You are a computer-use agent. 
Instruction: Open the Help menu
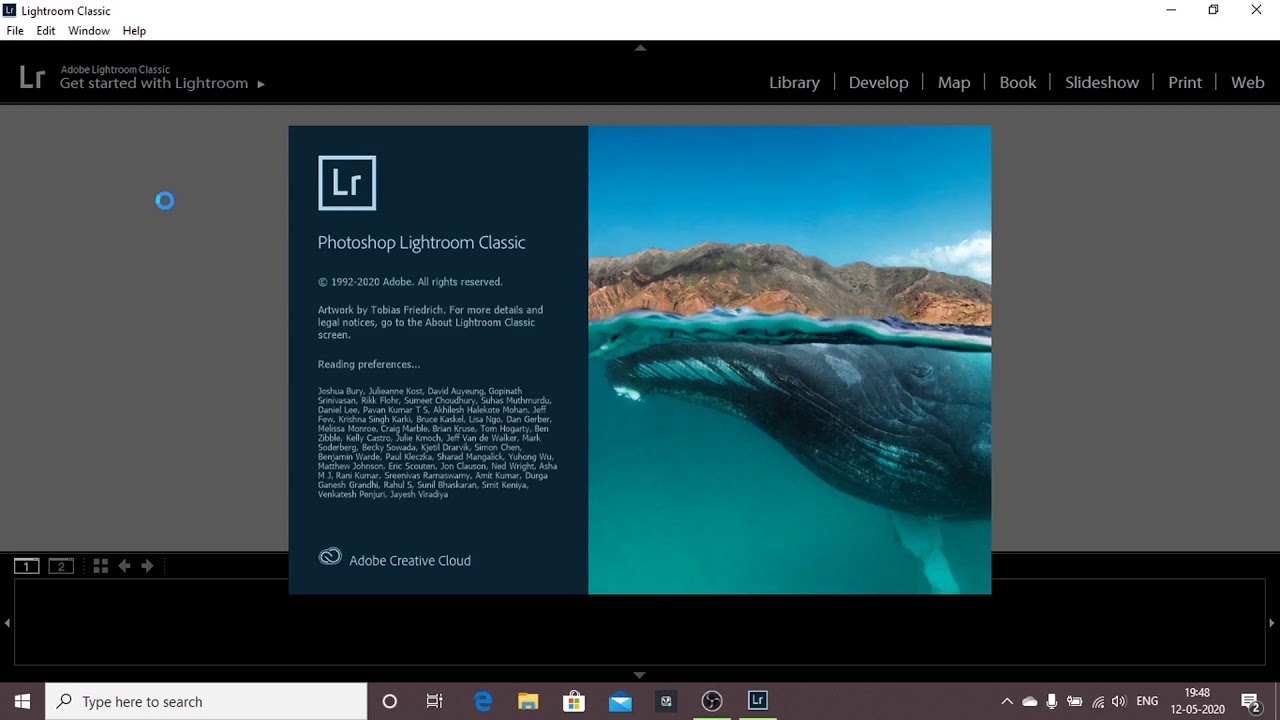tap(134, 31)
